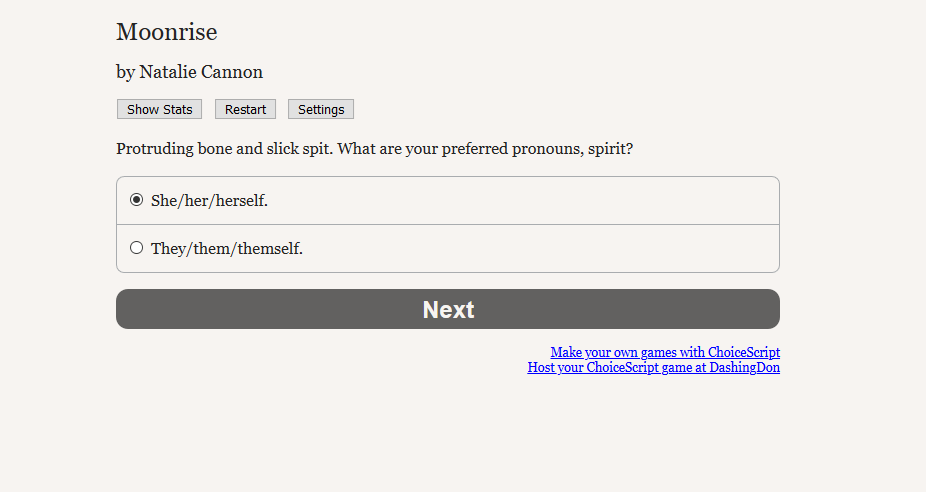Click the She/her/herself option label text

tap(209, 201)
